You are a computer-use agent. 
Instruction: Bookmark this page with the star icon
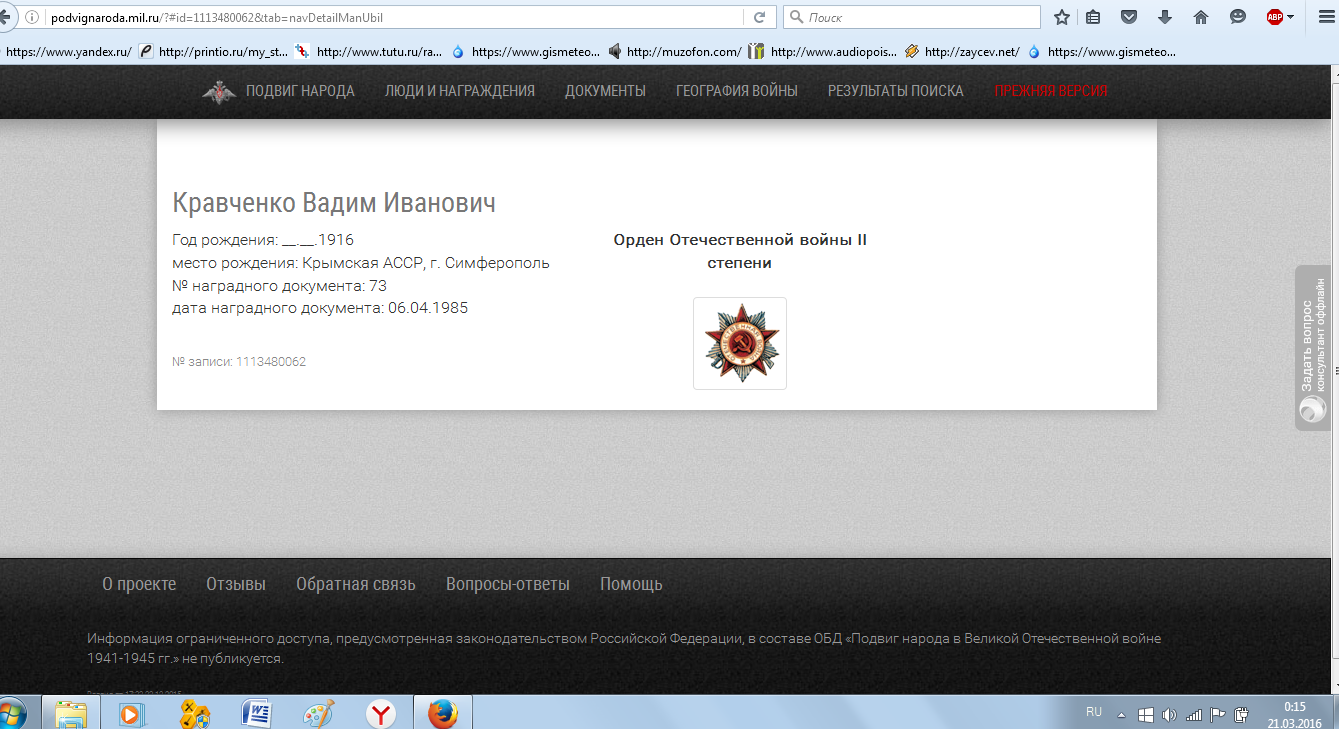1062,17
